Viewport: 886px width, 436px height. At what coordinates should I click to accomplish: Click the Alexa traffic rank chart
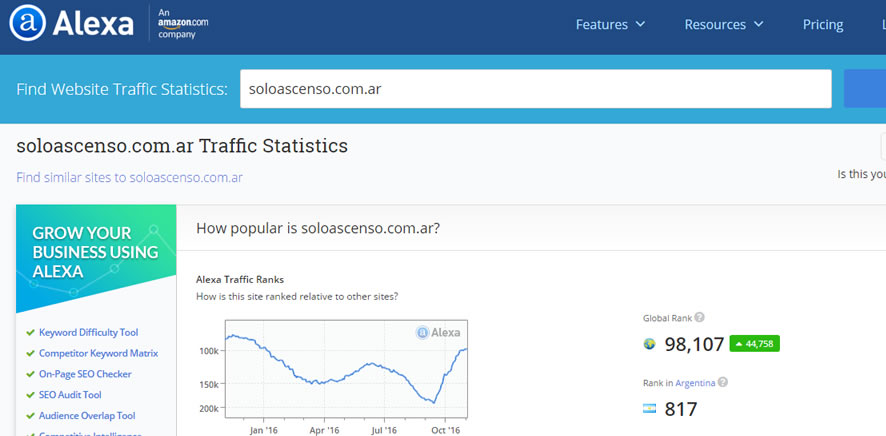(346, 369)
